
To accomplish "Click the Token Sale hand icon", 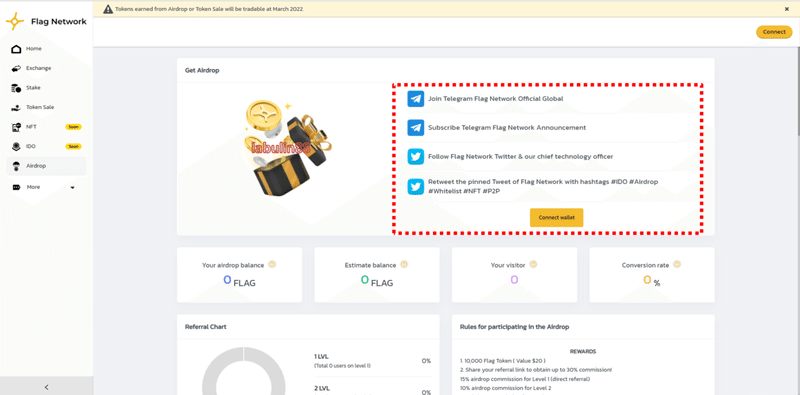I will [16, 108].
